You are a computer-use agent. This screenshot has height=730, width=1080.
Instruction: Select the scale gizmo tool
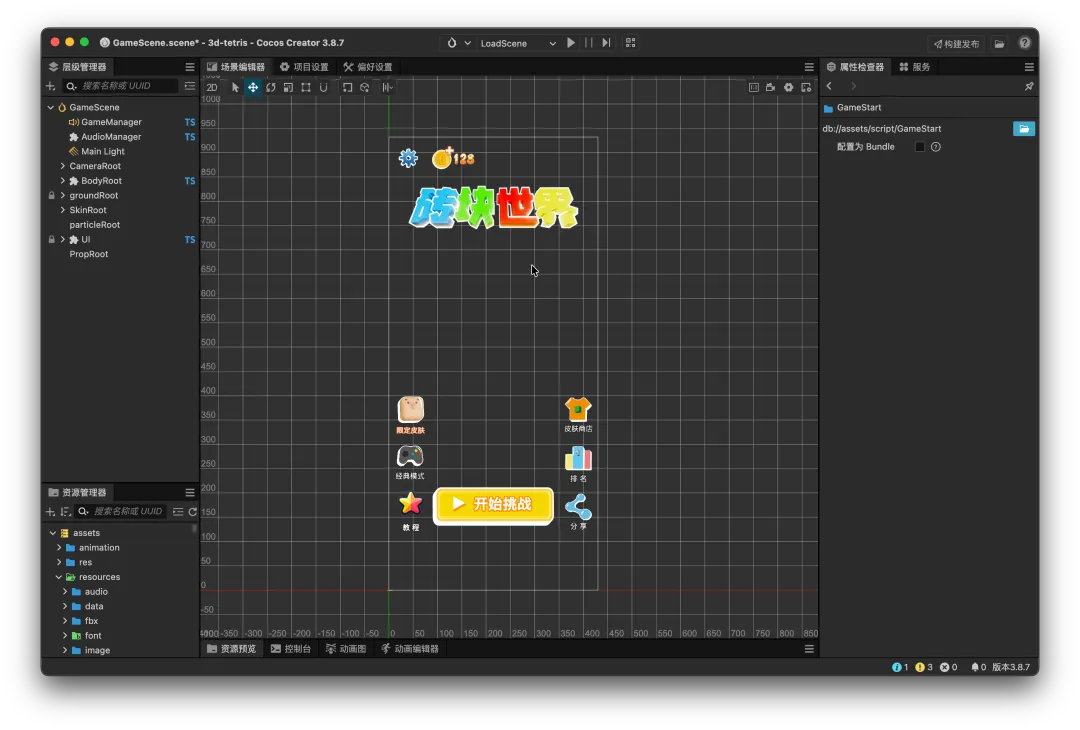coord(288,88)
